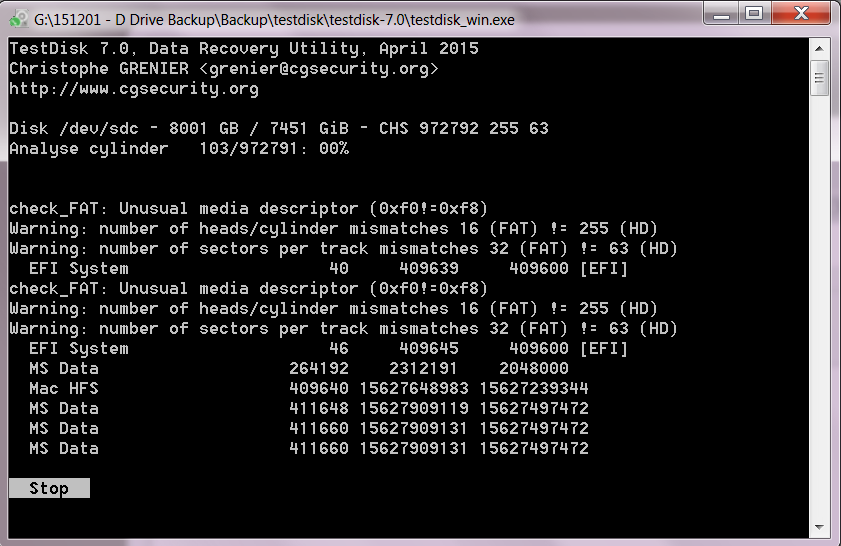841x546 pixels.
Task: Close the testdisk_win.exe window
Action: [801, 13]
